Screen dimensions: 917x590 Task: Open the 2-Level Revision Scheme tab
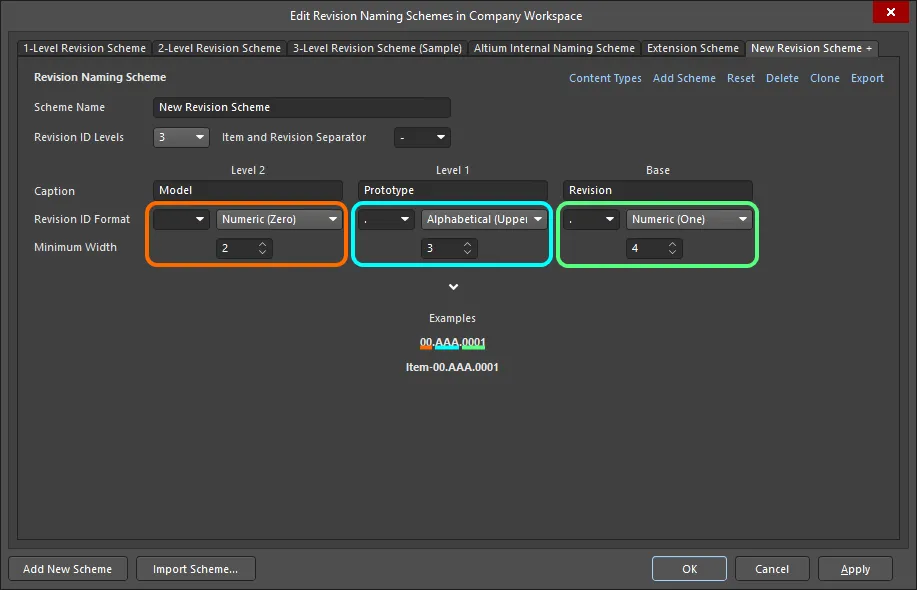[219, 48]
